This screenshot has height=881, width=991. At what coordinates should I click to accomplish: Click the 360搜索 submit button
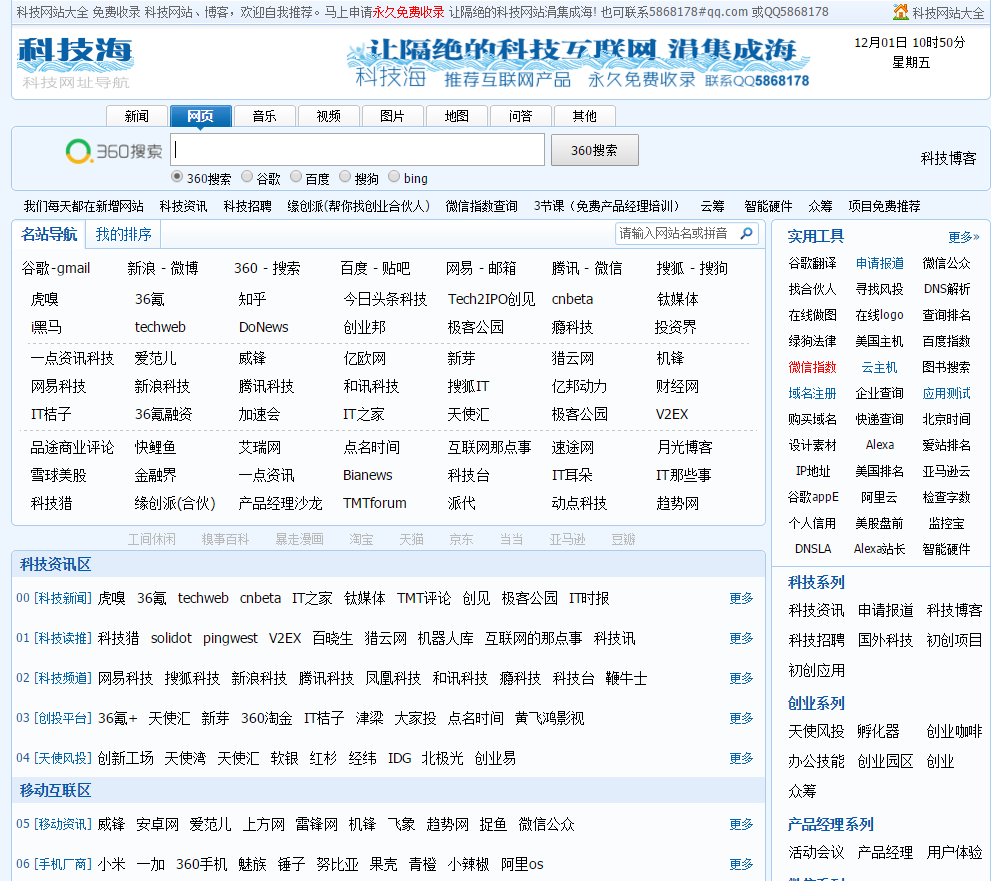point(594,150)
